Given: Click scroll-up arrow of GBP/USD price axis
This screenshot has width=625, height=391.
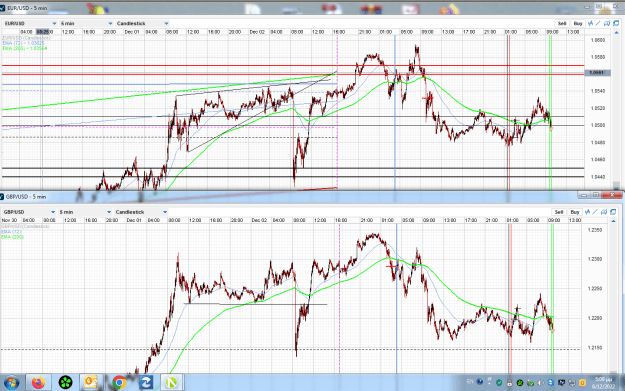Looking at the screenshot, I should point(613,220).
